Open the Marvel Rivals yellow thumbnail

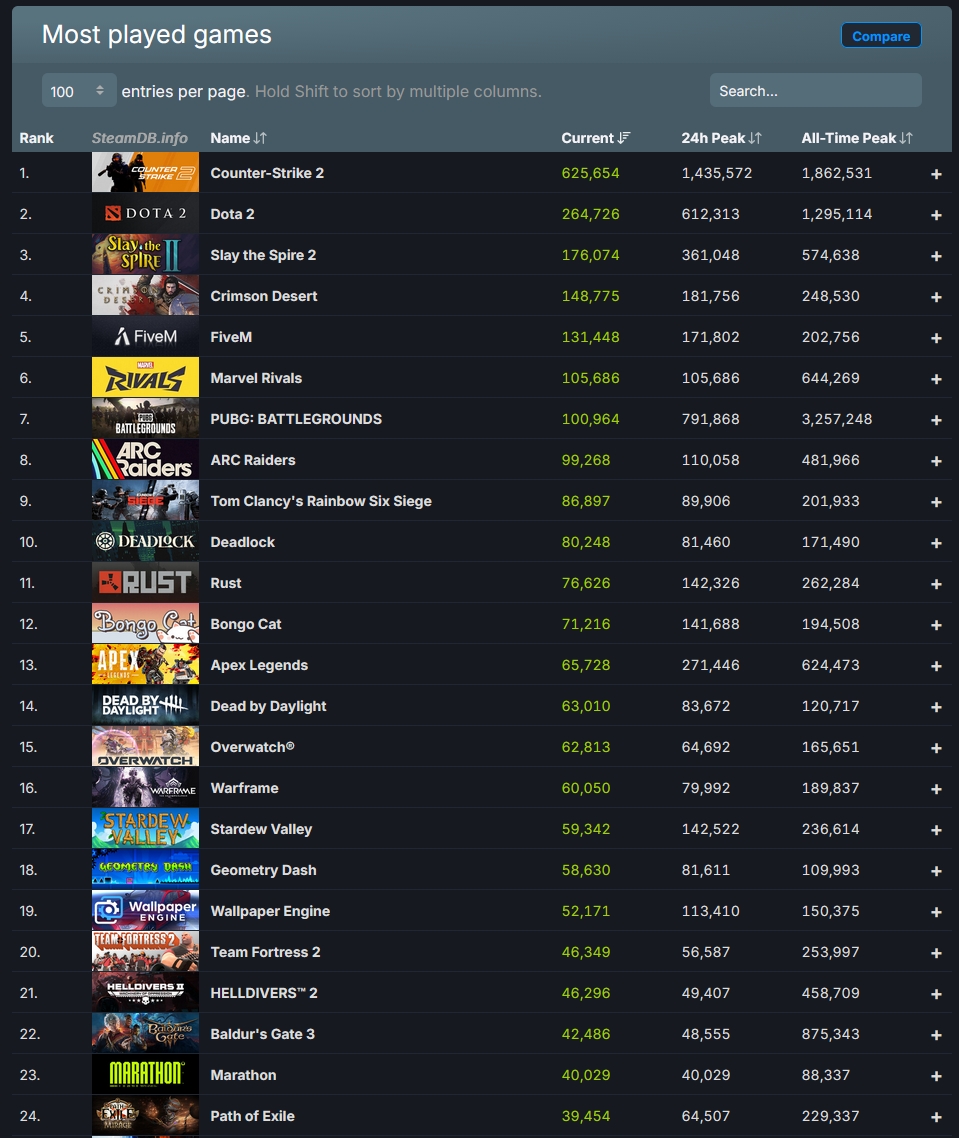point(145,377)
